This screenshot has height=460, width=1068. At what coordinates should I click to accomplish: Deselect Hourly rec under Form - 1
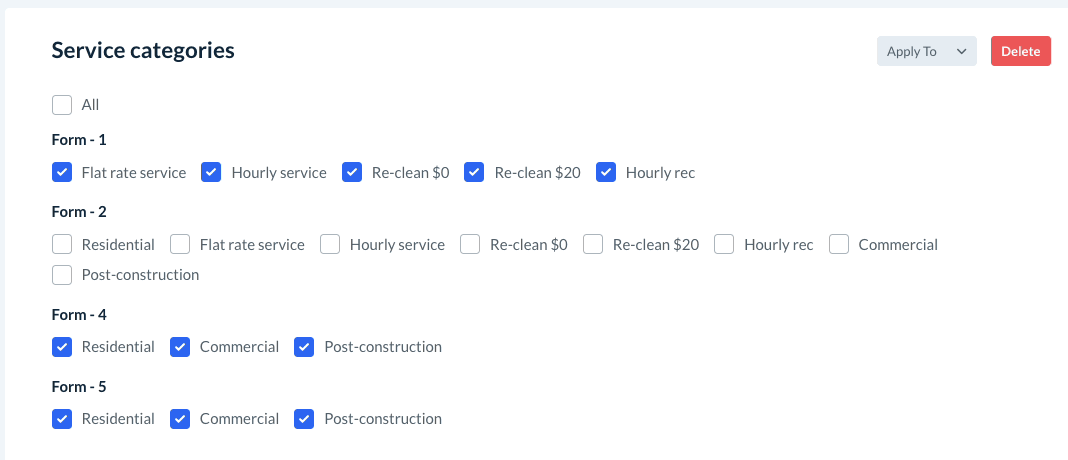point(606,172)
